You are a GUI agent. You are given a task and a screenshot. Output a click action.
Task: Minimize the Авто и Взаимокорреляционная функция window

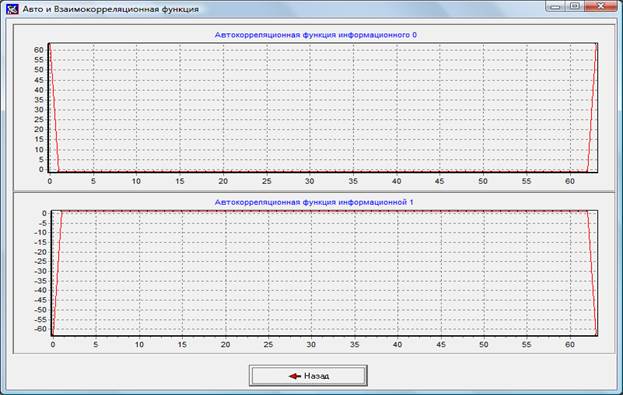click(555, 6)
